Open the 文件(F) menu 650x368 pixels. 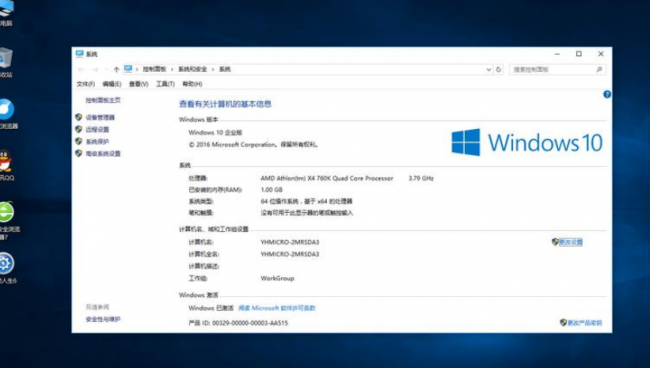[x=86, y=84]
